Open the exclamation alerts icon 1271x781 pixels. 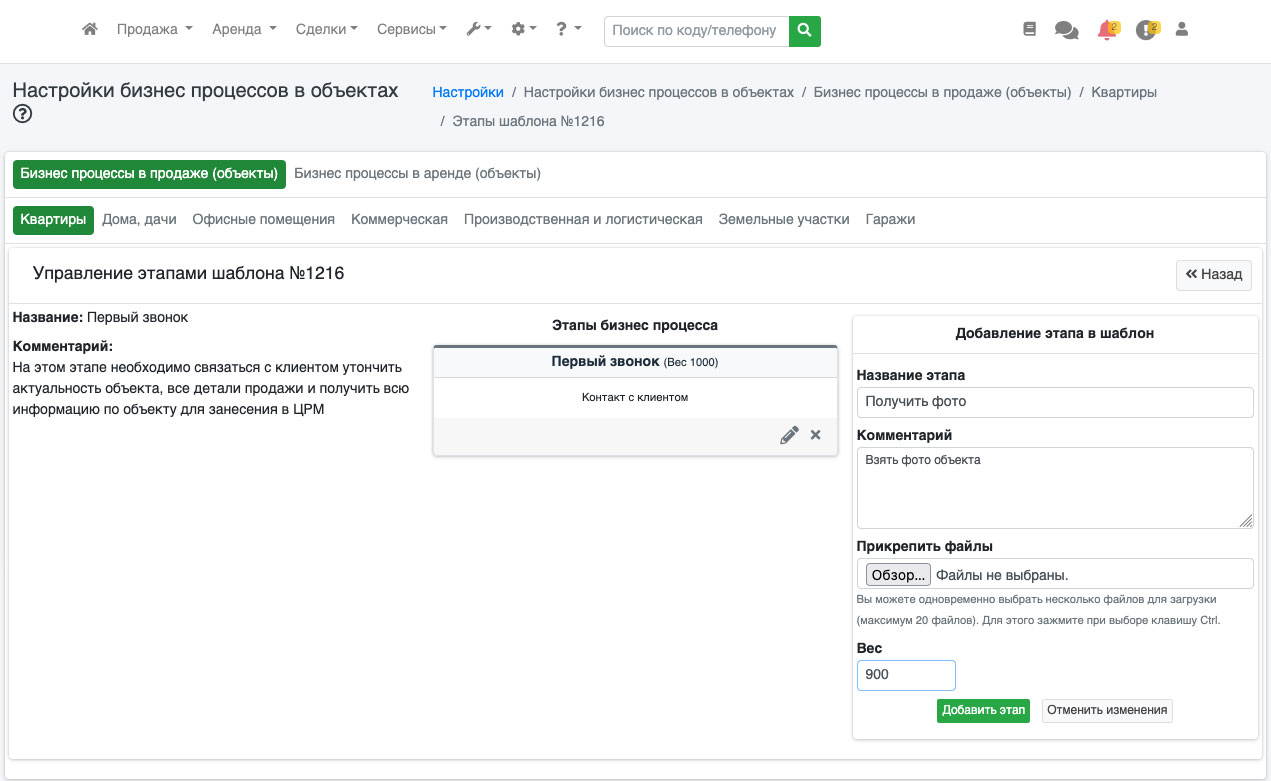click(1146, 31)
